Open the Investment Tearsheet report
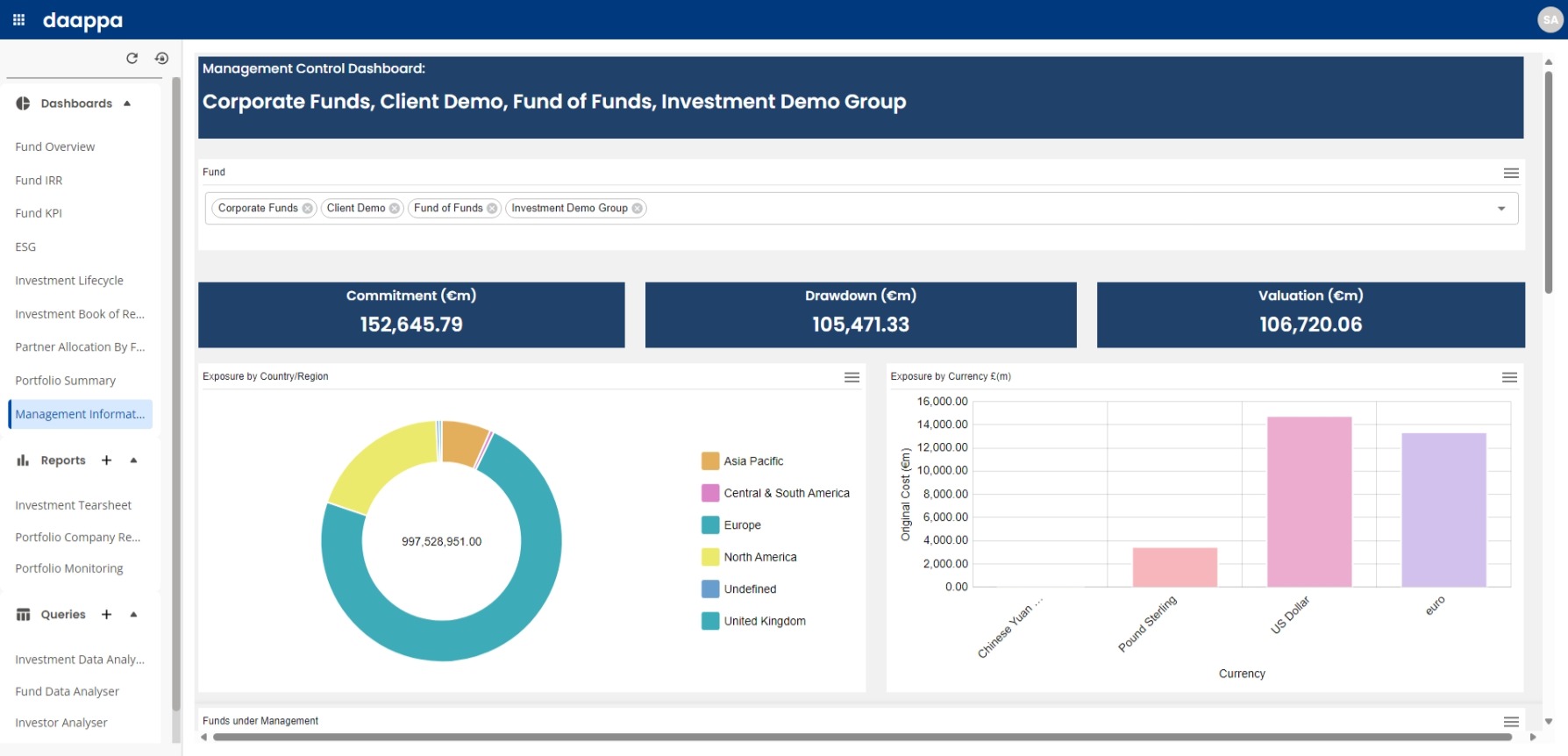The width and height of the screenshot is (1568, 756). [x=73, y=505]
